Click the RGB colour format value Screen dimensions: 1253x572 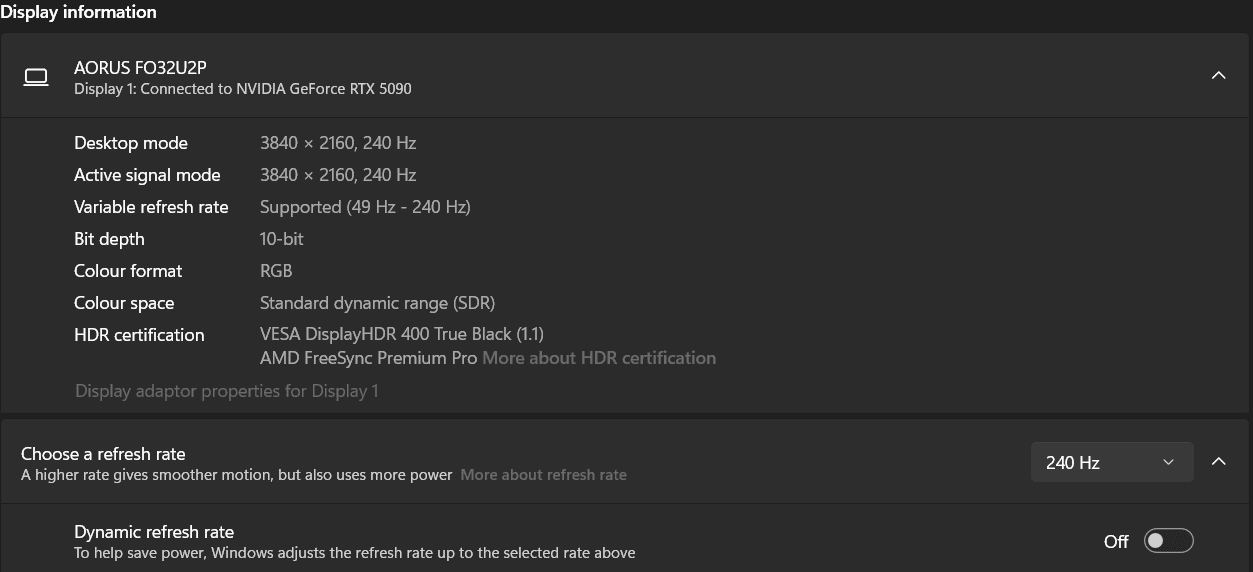[276, 271]
